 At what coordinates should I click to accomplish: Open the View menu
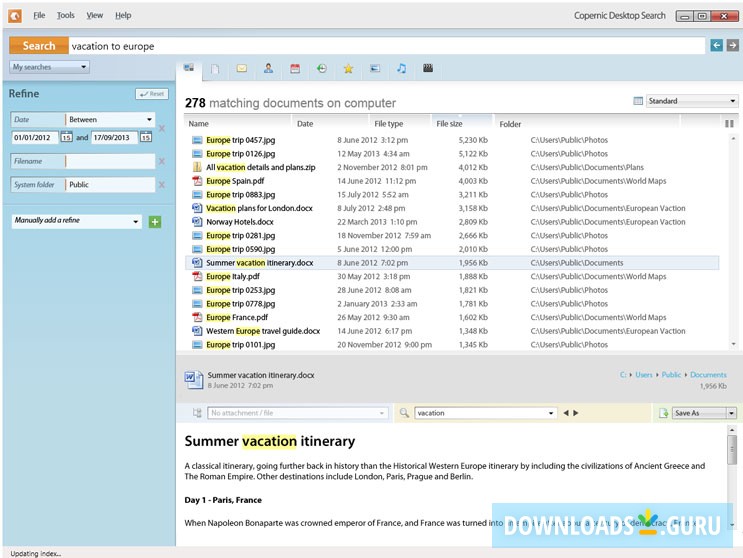click(94, 16)
